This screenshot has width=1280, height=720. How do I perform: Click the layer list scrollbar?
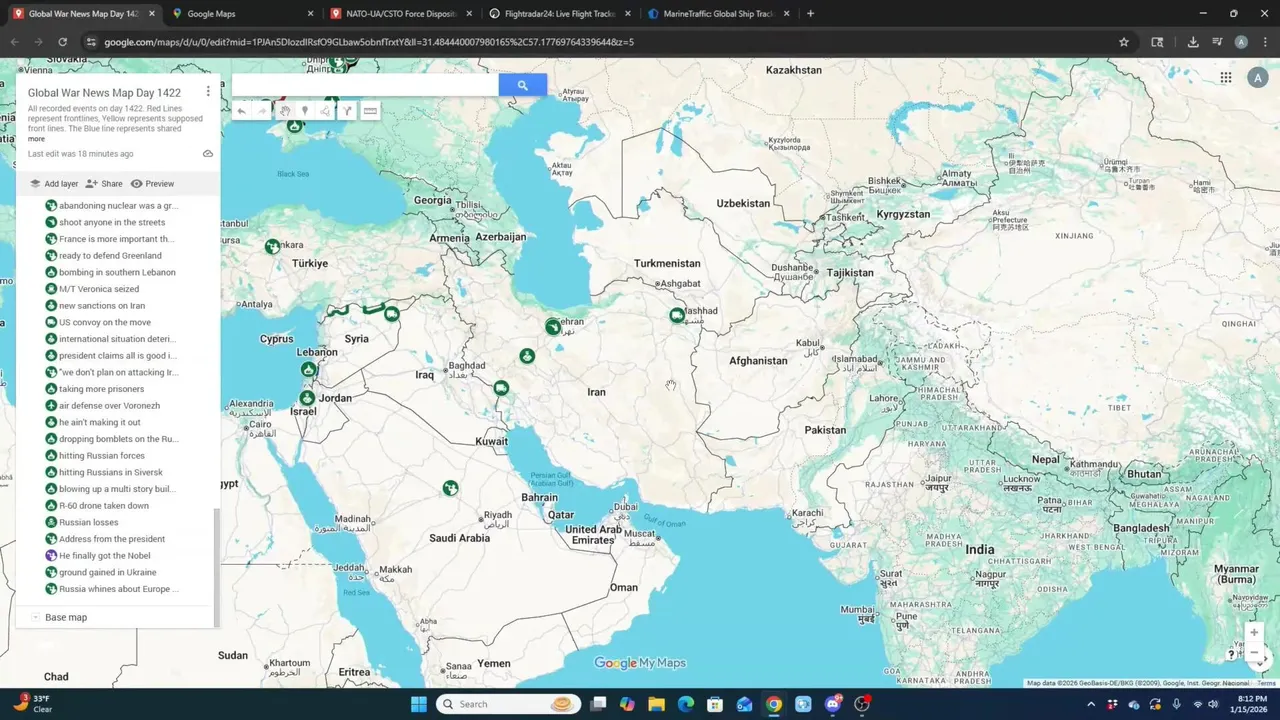[x=215, y=567]
